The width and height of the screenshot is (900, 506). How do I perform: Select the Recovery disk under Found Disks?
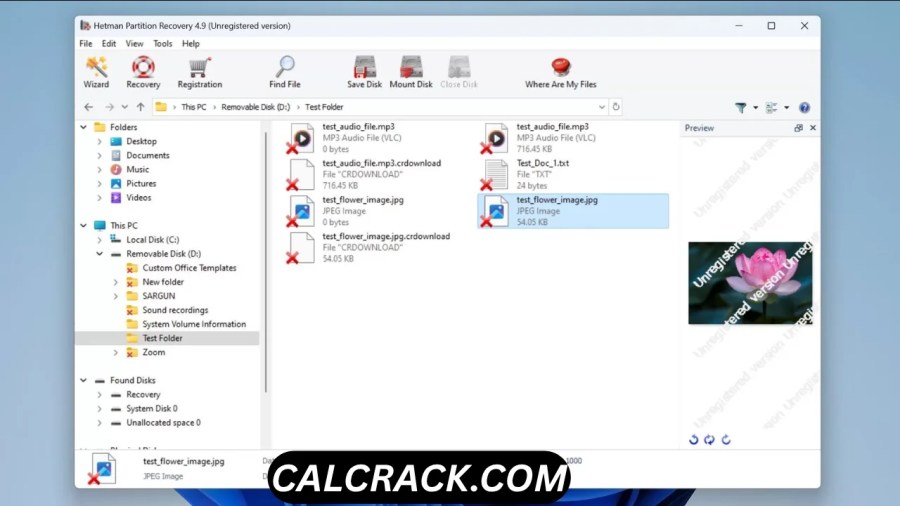tap(143, 395)
